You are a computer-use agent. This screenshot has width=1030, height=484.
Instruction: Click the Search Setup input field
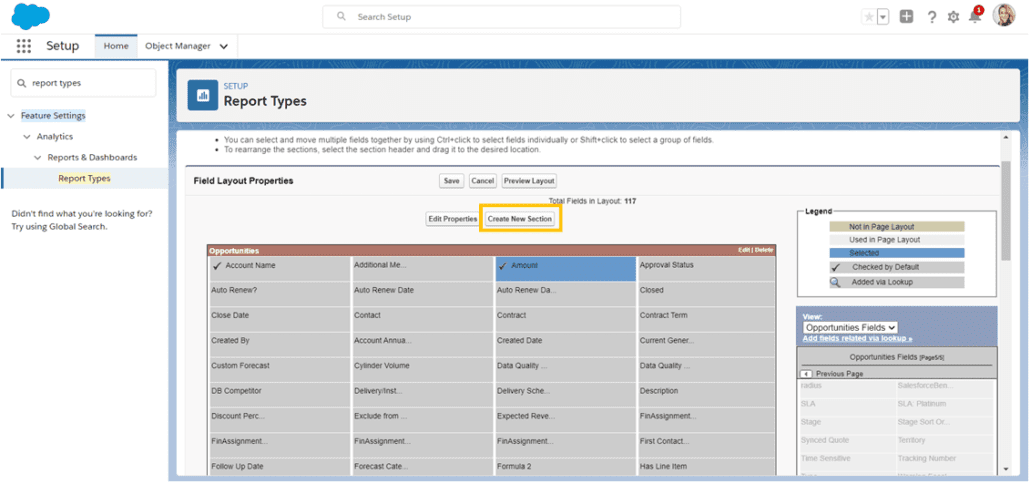501,17
